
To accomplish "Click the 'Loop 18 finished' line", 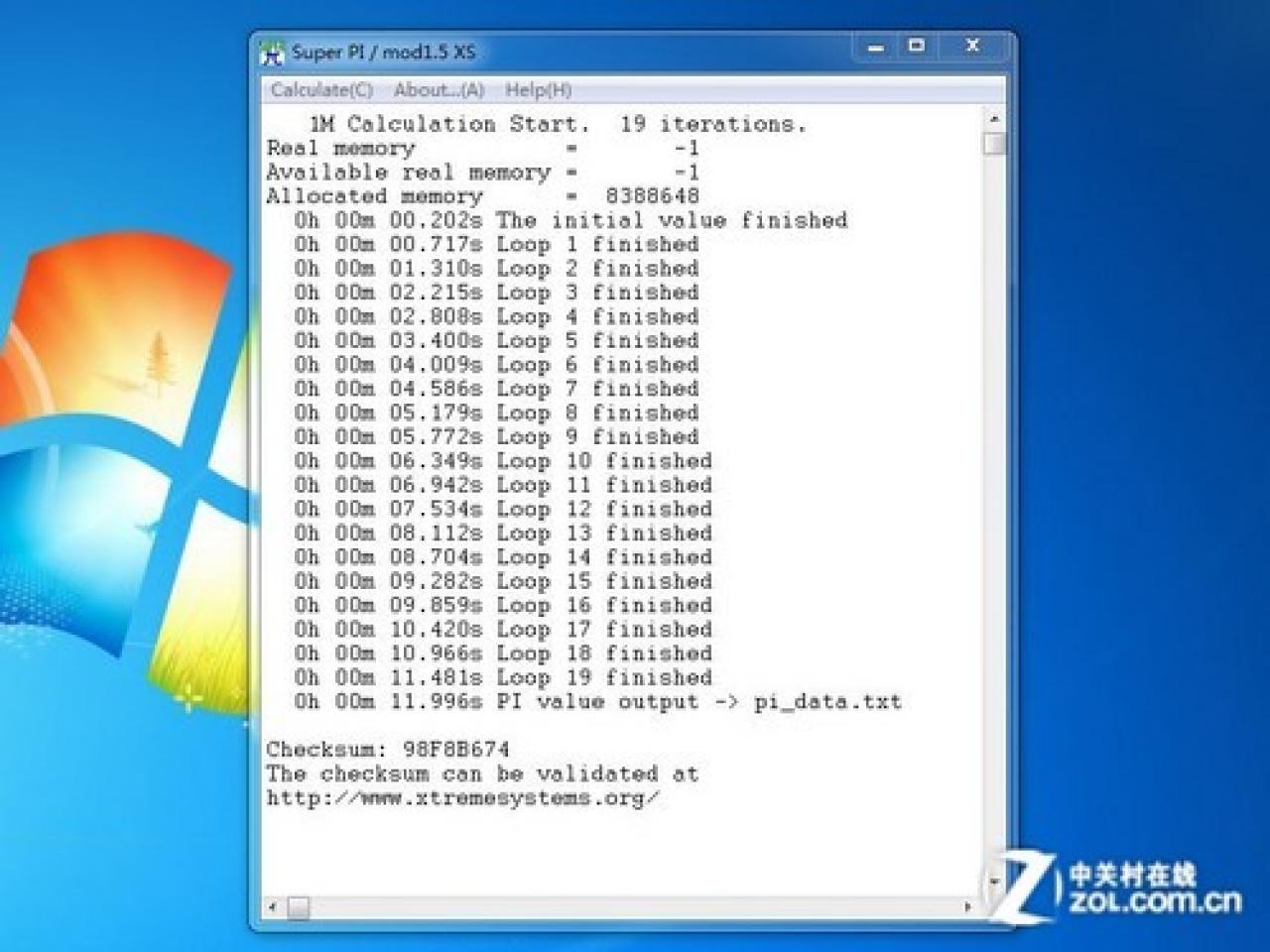I will [x=503, y=654].
